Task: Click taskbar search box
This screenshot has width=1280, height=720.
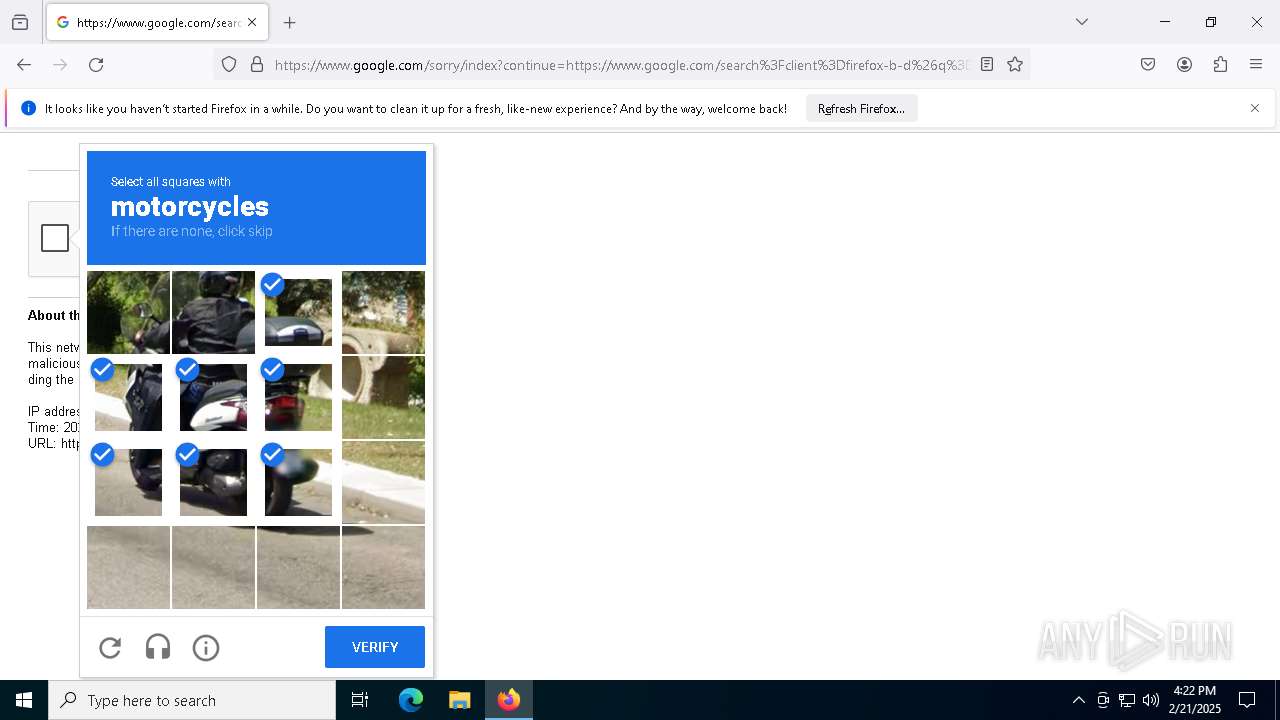Action: 192,700
